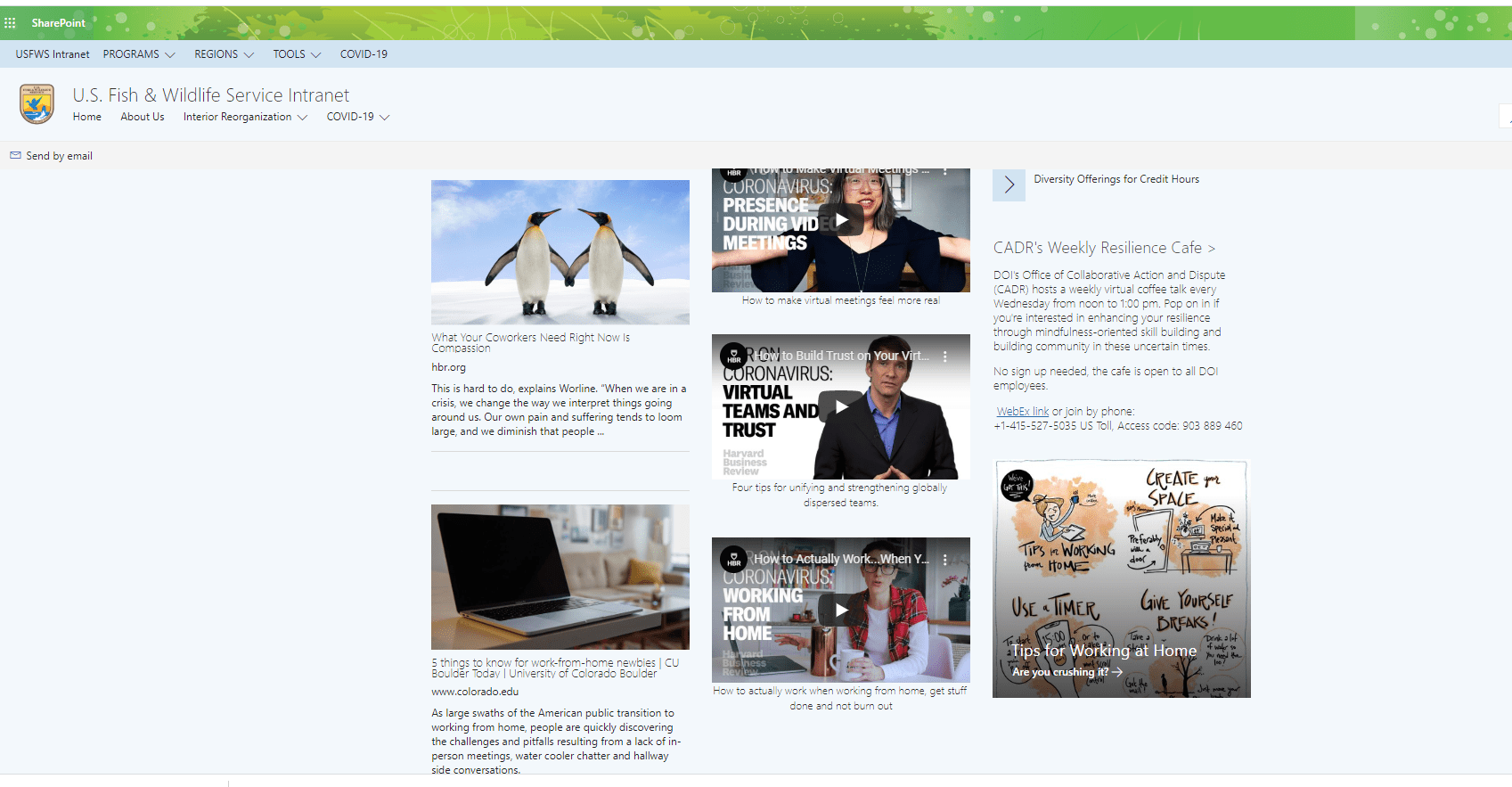Image resolution: width=1512 pixels, height=787 pixels.
Task: Go to the Home navigation item
Action: pyautogui.click(x=87, y=117)
